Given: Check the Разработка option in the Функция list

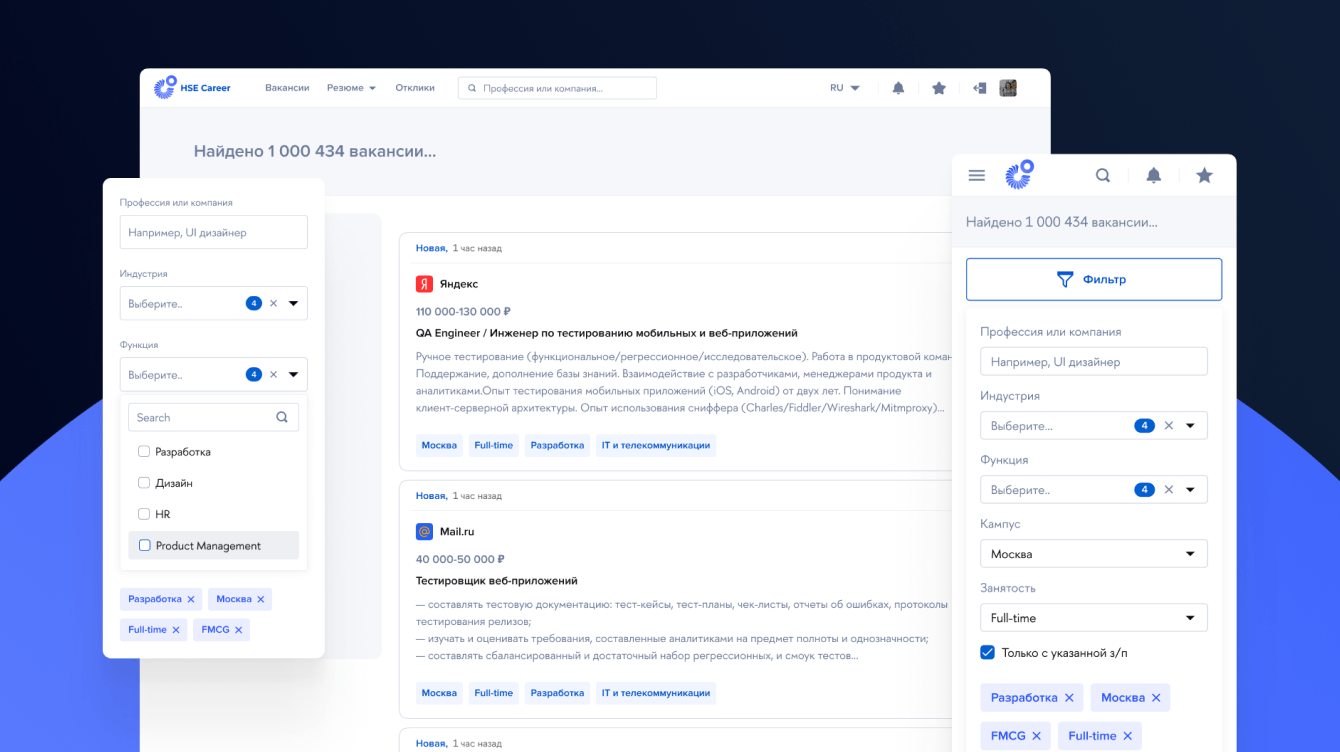Looking at the screenshot, I should pos(144,452).
